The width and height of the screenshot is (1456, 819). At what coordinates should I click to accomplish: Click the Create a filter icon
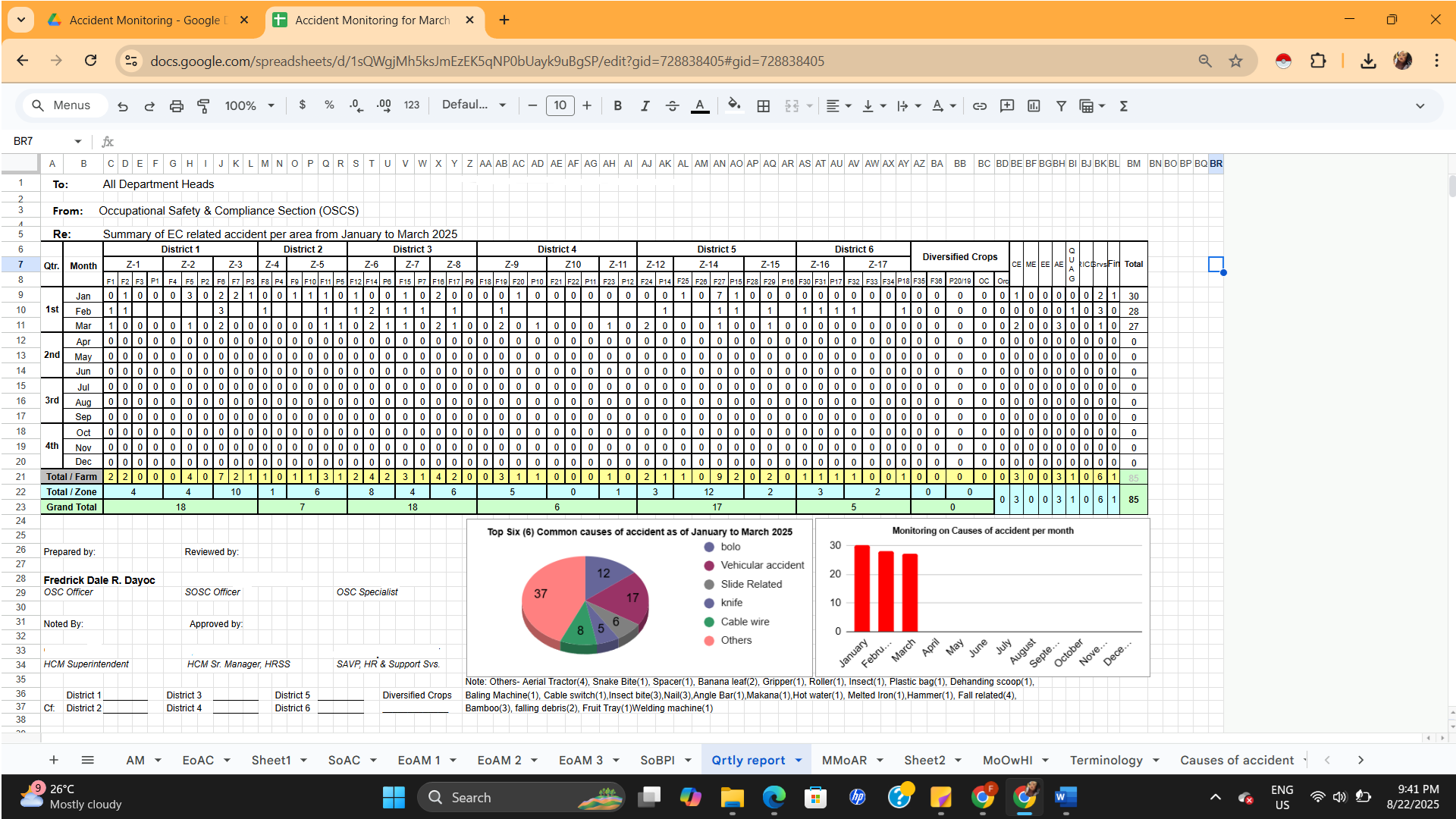click(x=1061, y=106)
